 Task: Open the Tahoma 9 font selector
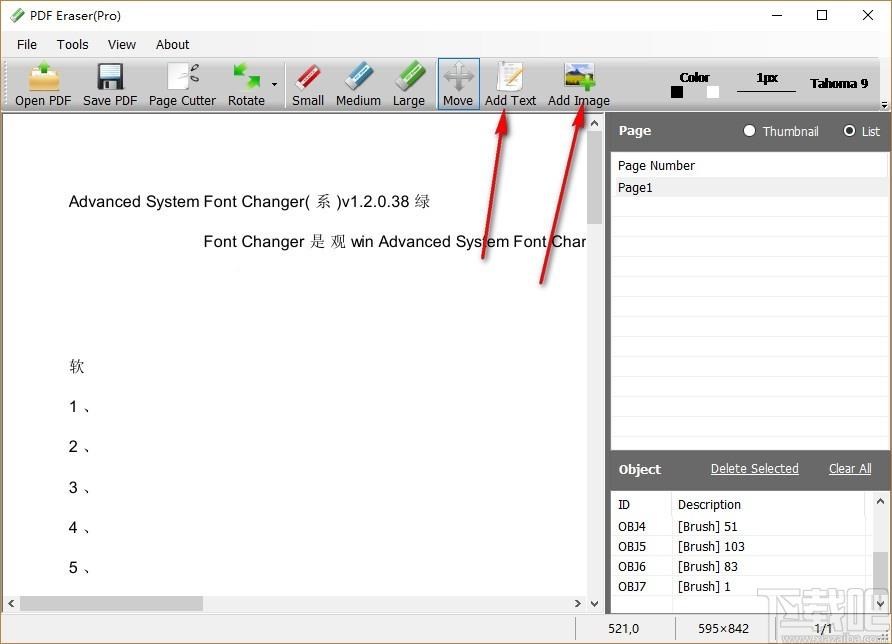(x=839, y=84)
